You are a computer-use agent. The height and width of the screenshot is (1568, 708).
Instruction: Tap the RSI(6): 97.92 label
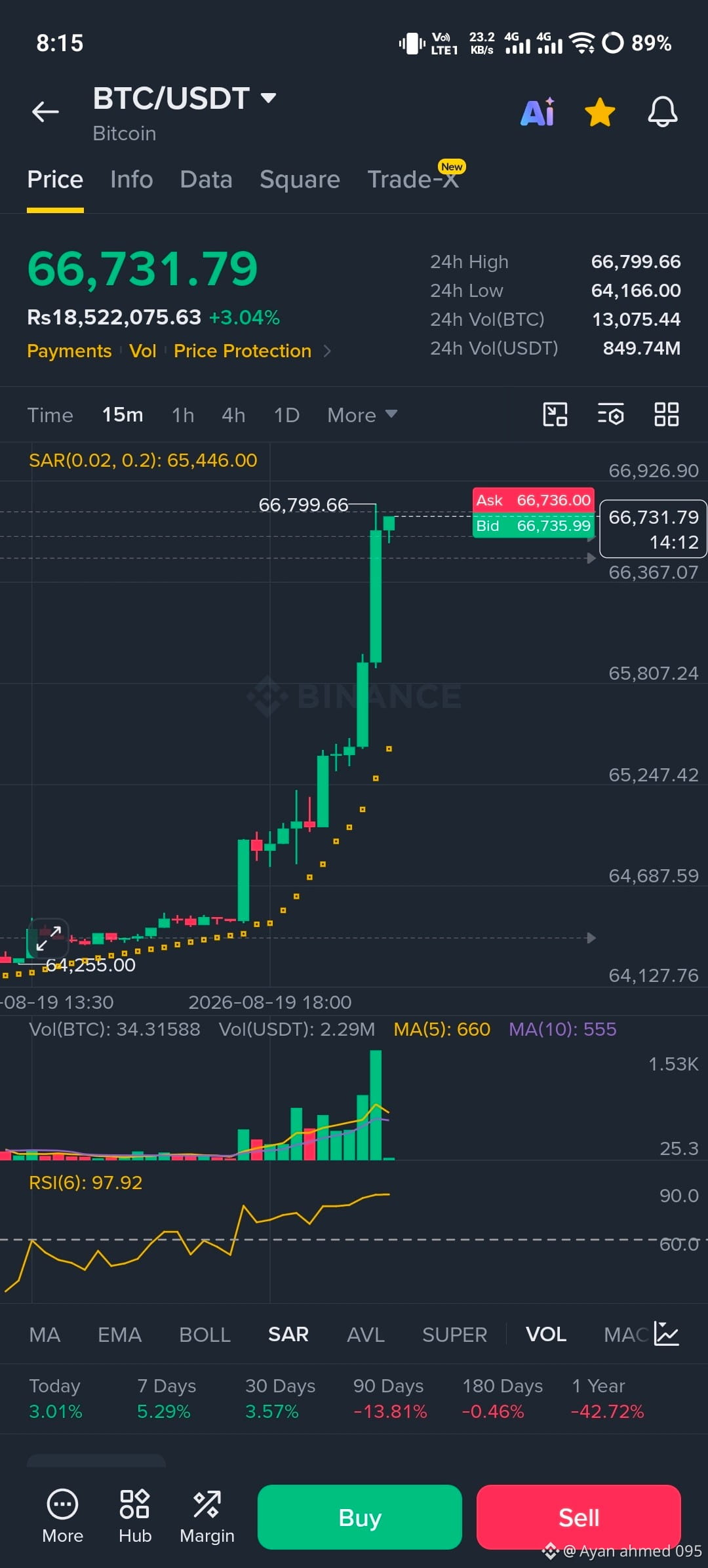85,1183
